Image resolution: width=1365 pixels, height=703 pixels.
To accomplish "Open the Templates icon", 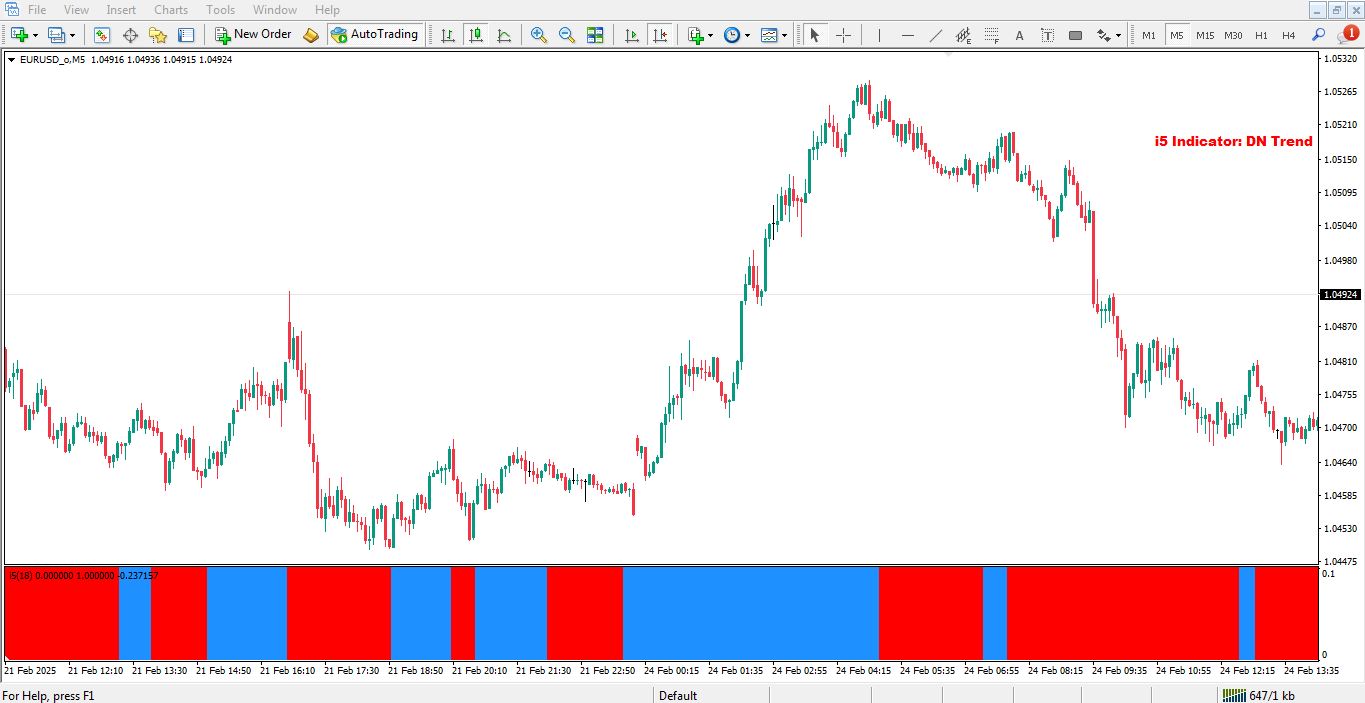I will [769, 35].
